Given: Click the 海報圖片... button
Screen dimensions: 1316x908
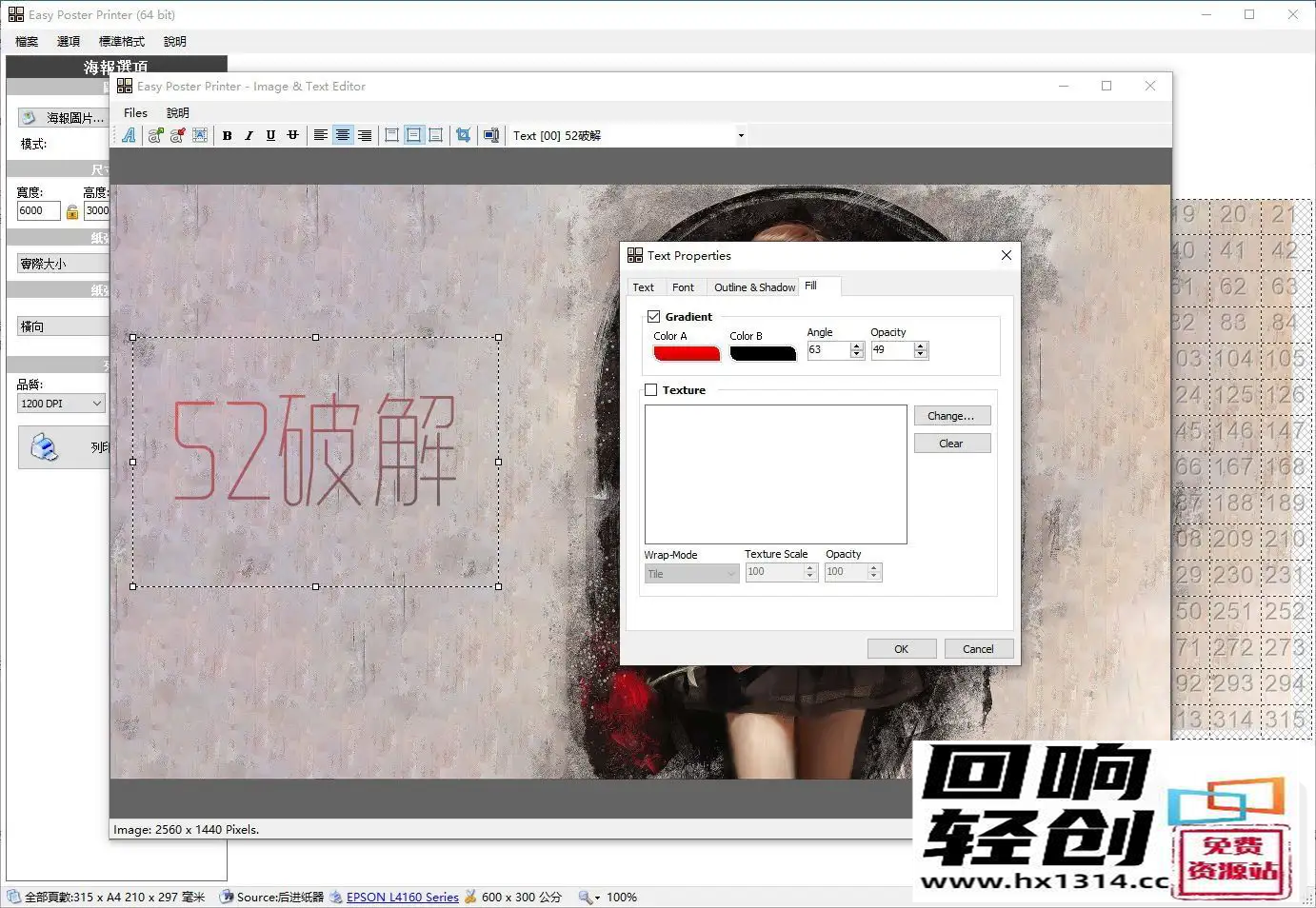Looking at the screenshot, I should [x=63, y=118].
